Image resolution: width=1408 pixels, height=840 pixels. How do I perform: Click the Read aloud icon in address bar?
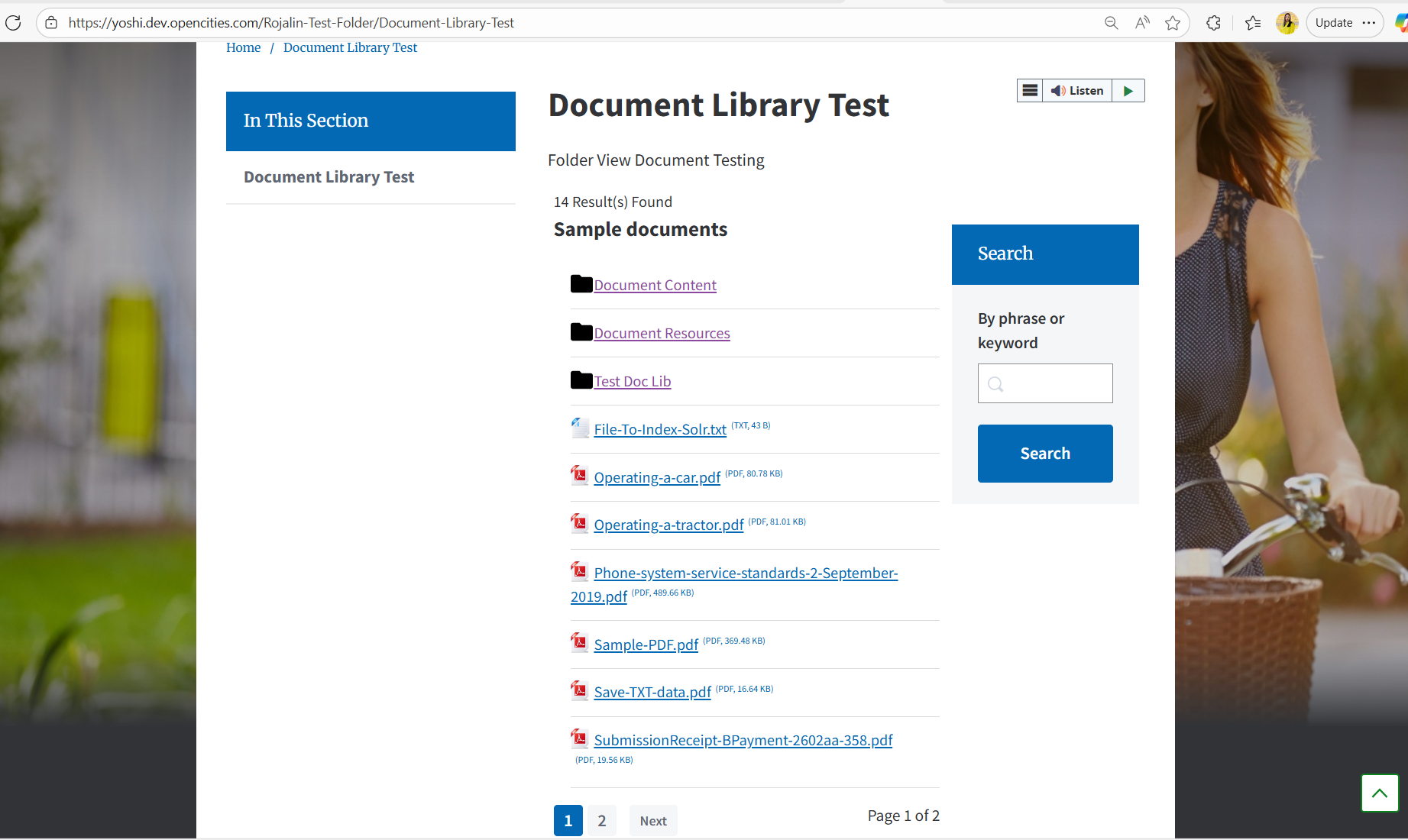pyautogui.click(x=1141, y=22)
